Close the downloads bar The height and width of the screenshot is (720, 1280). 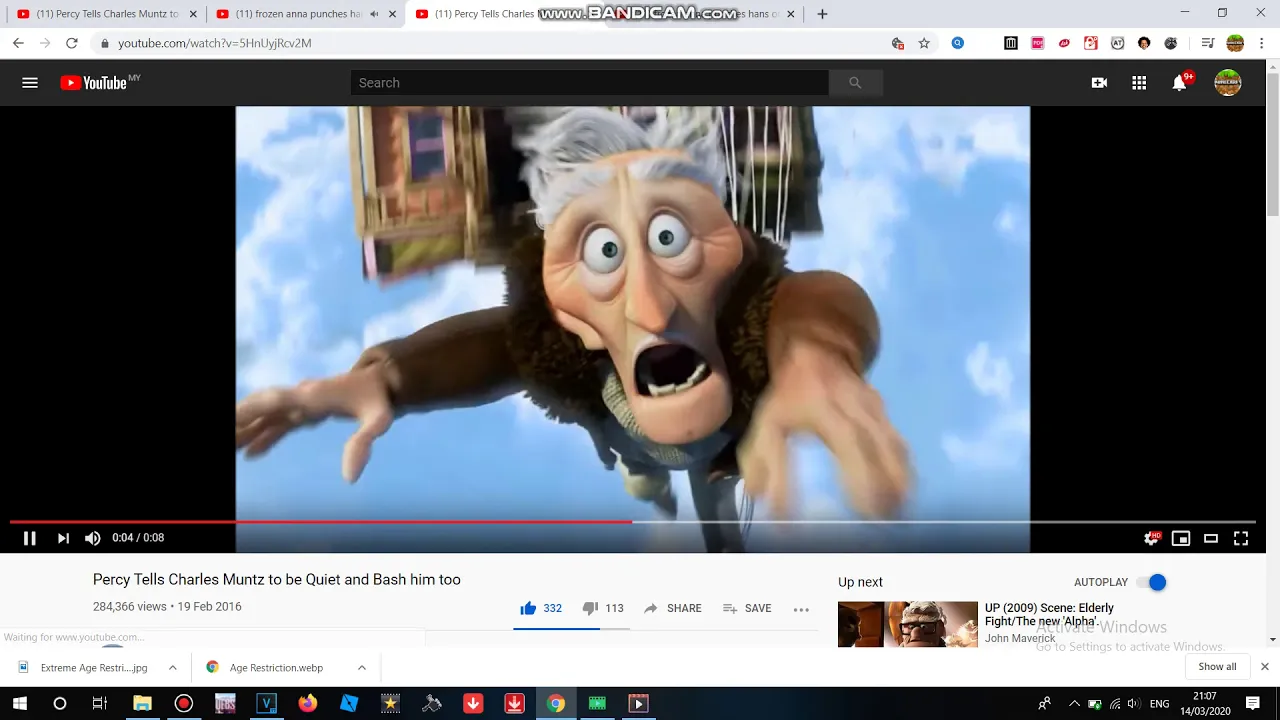1264,667
